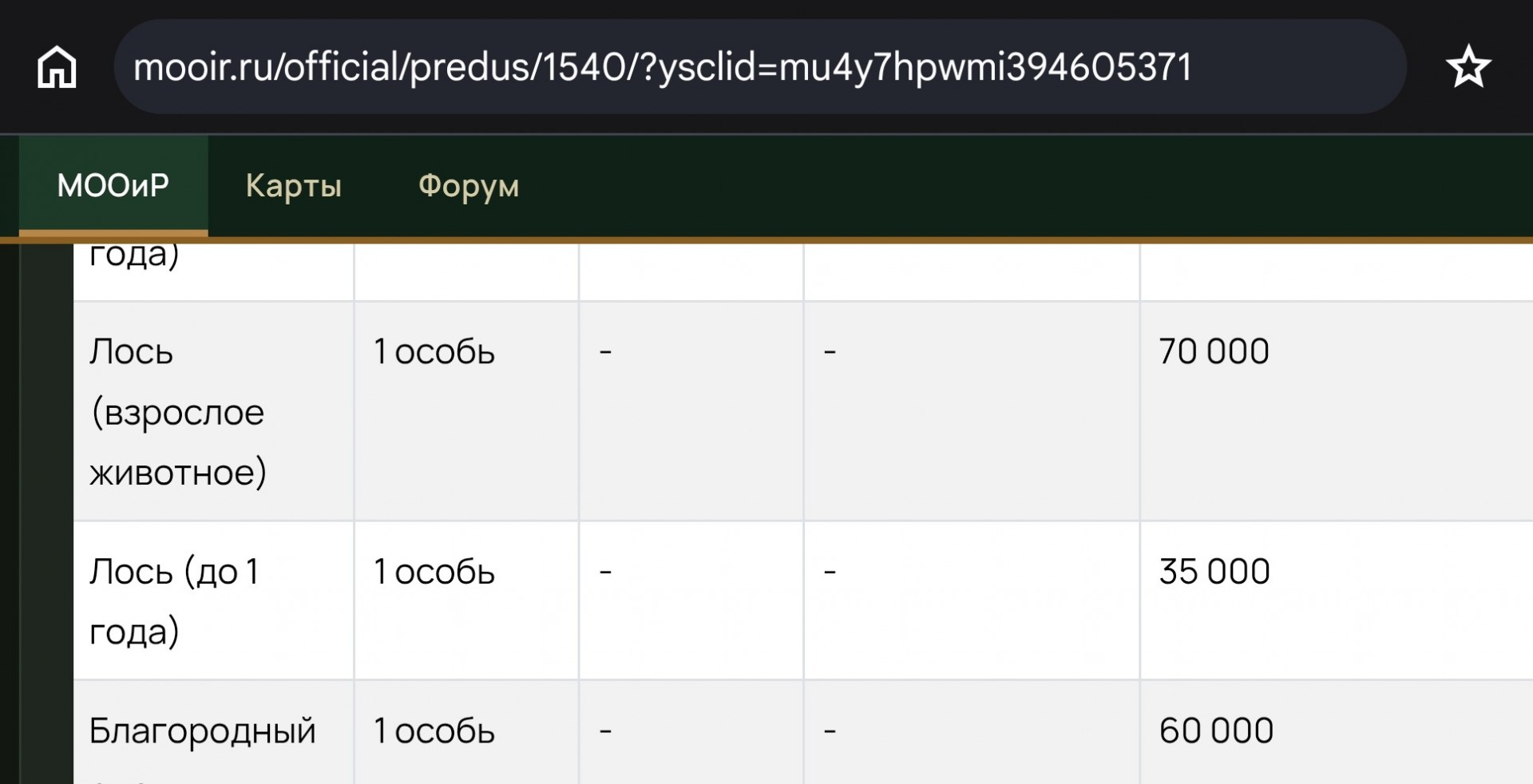Click 1 особь in Лось до 1 года row
Image resolution: width=1533 pixels, height=784 pixels.
pos(434,572)
